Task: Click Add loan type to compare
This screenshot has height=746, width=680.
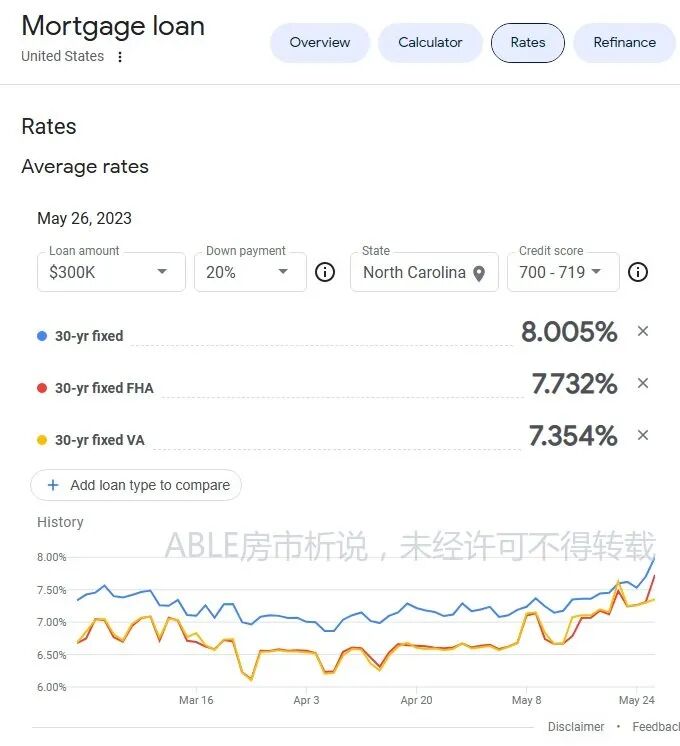Action: pyautogui.click(x=136, y=485)
